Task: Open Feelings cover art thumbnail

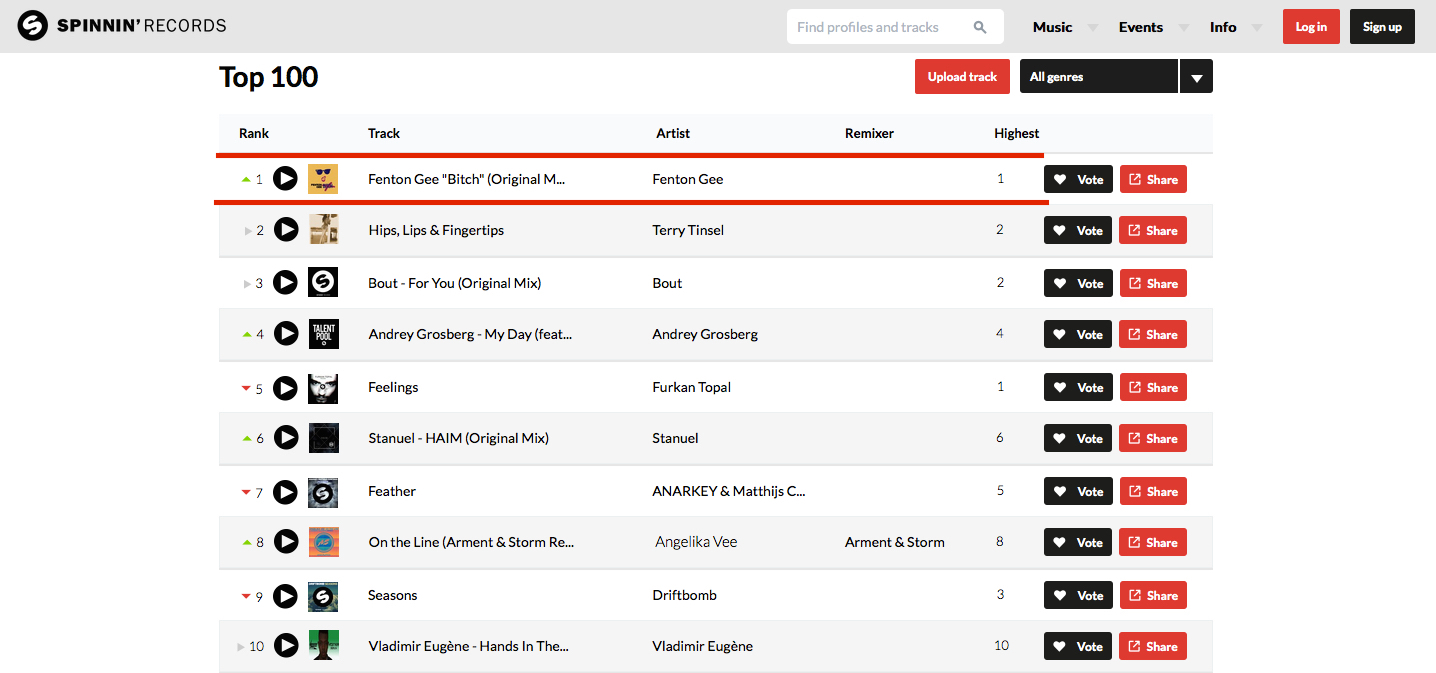Action: click(323, 387)
